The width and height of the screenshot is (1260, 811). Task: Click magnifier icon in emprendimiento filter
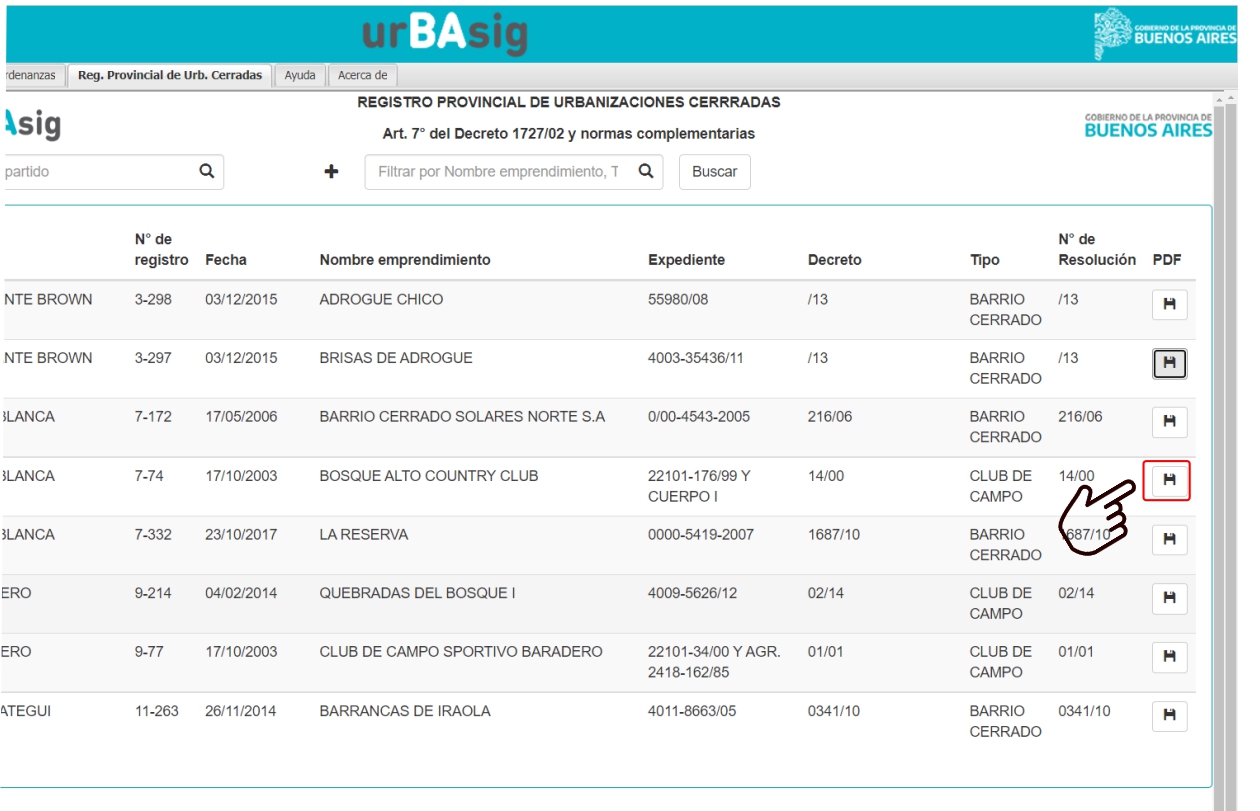point(646,172)
